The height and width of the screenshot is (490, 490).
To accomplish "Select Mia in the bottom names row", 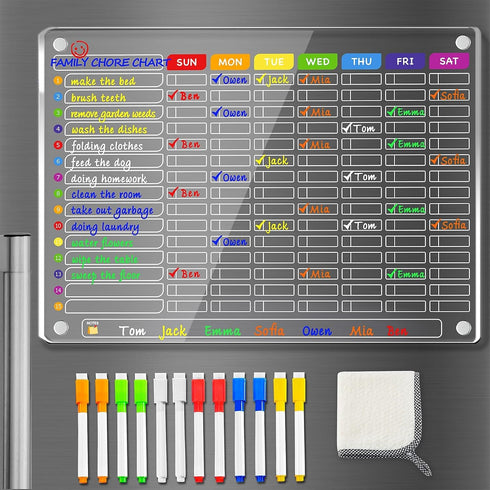I will 361,331.
